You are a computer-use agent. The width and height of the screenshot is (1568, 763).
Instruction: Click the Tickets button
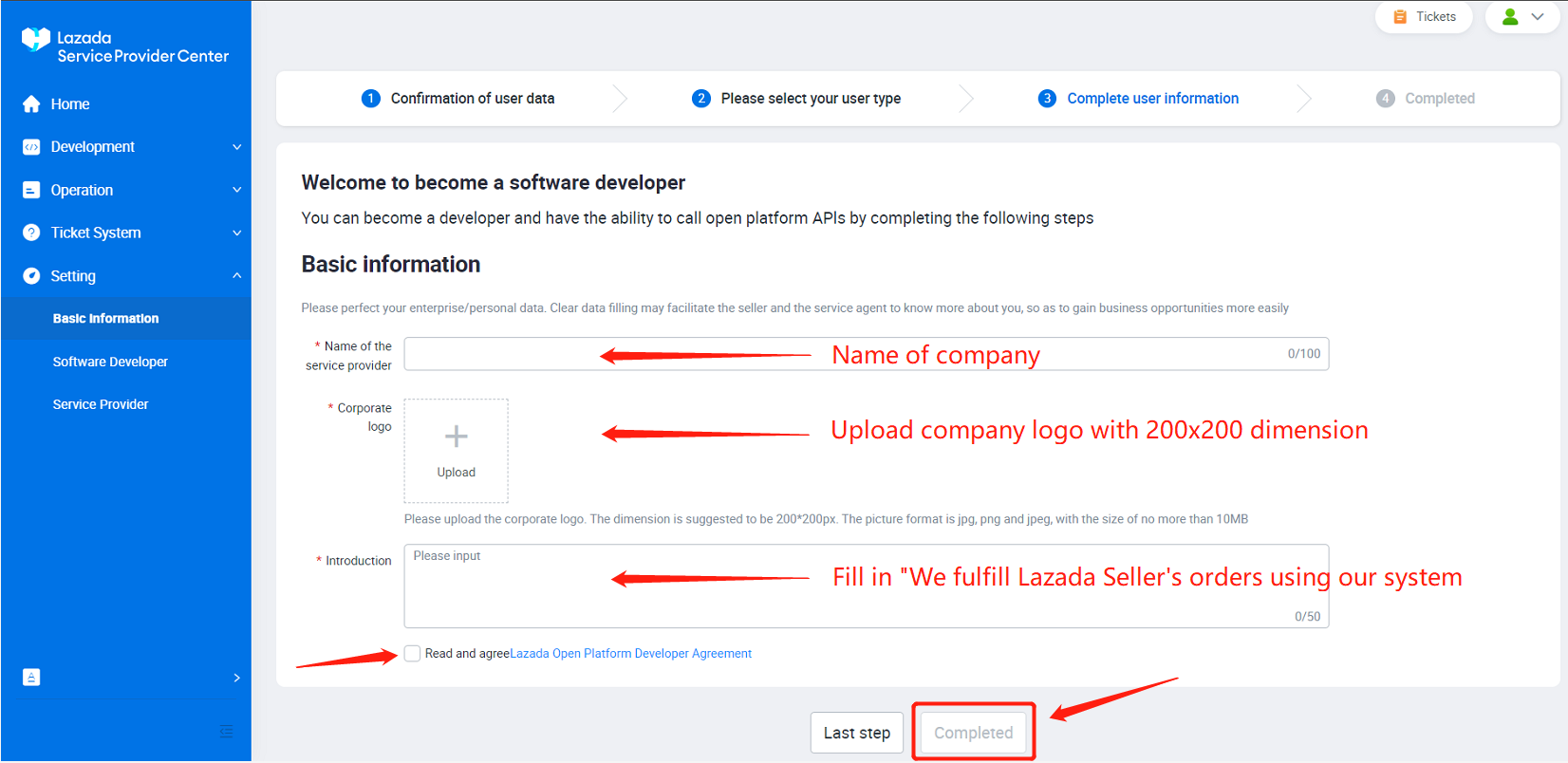click(x=1424, y=17)
